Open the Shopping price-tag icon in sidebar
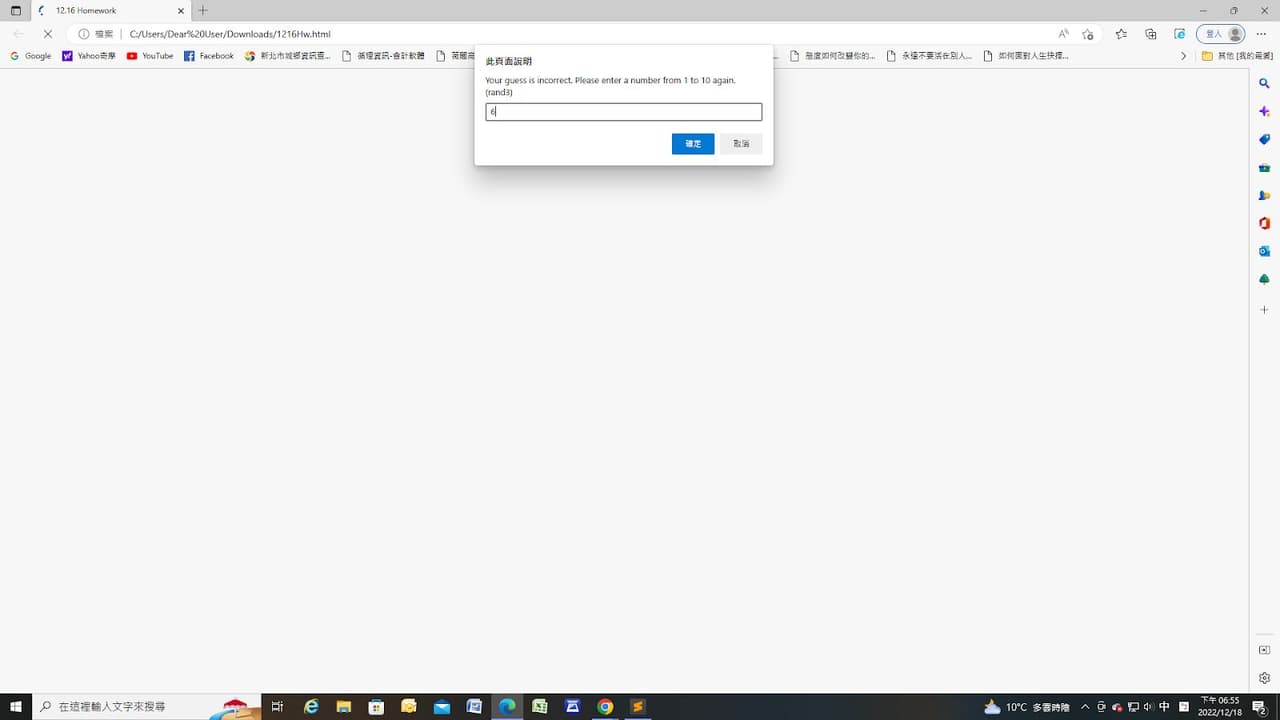Viewport: 1280px width, 720px height. tap(1264, 139)
